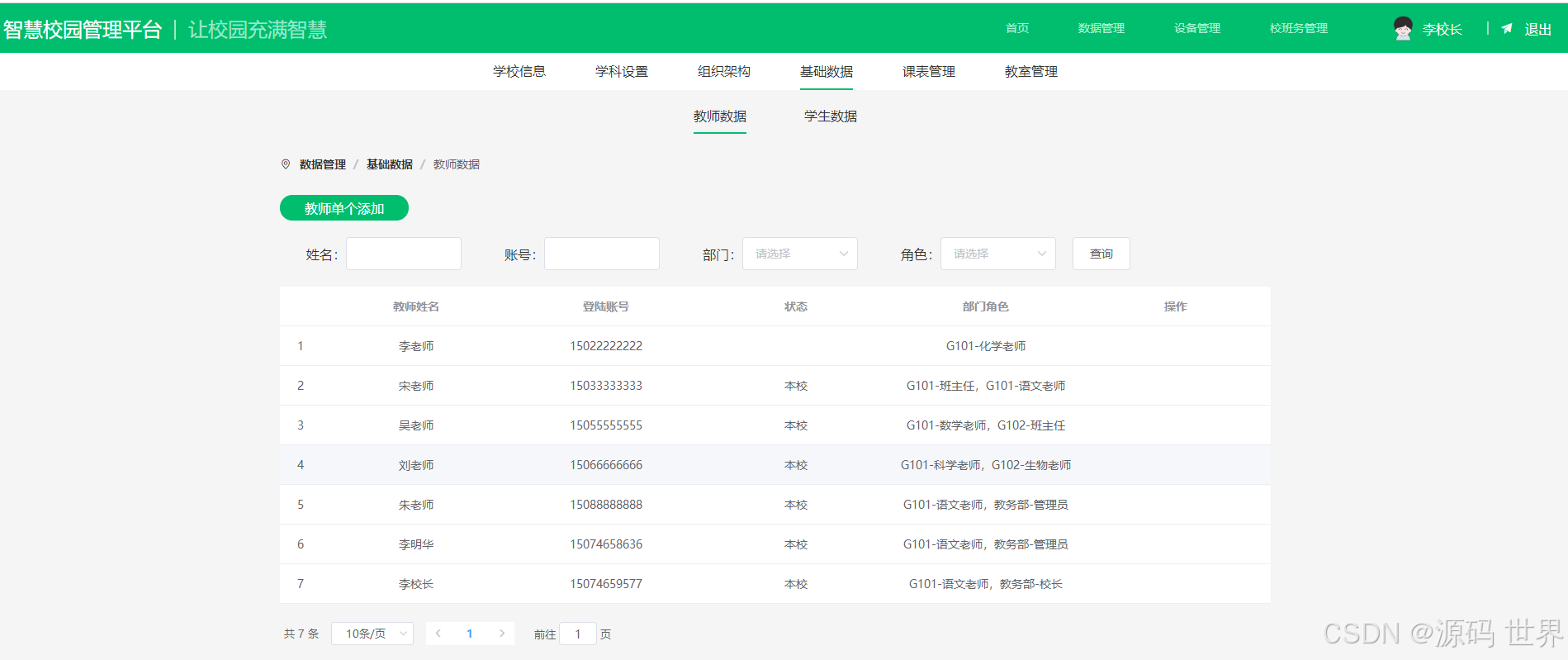Open the 角色 dropdown
1568x660 pixels.
[x=998, y=254]
